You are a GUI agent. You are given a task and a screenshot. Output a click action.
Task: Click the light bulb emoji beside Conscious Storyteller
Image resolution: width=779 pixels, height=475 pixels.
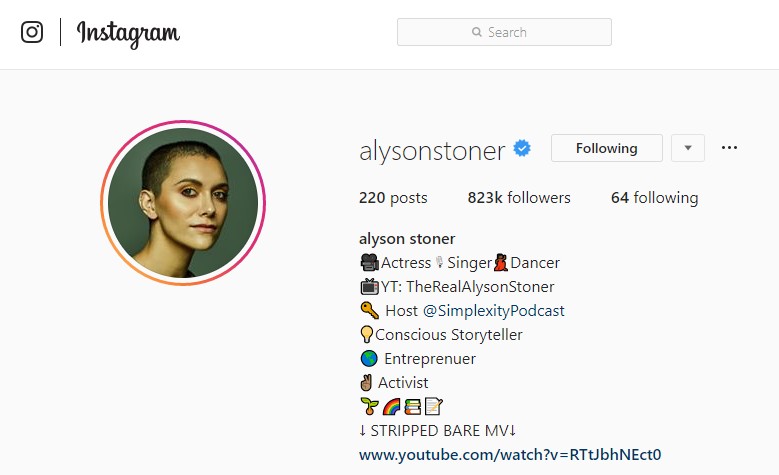coord(366,334)
